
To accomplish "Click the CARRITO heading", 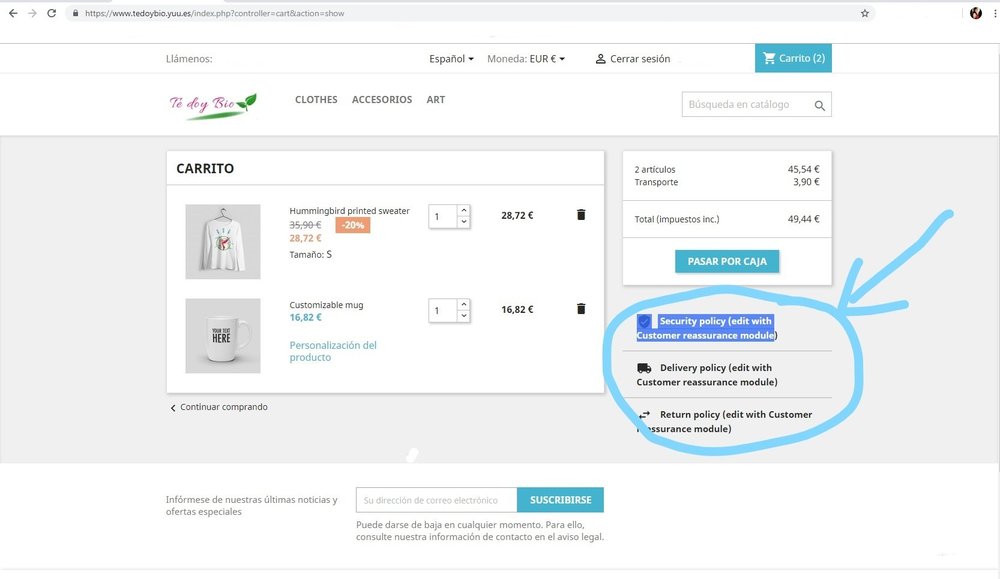I will 205,168.
